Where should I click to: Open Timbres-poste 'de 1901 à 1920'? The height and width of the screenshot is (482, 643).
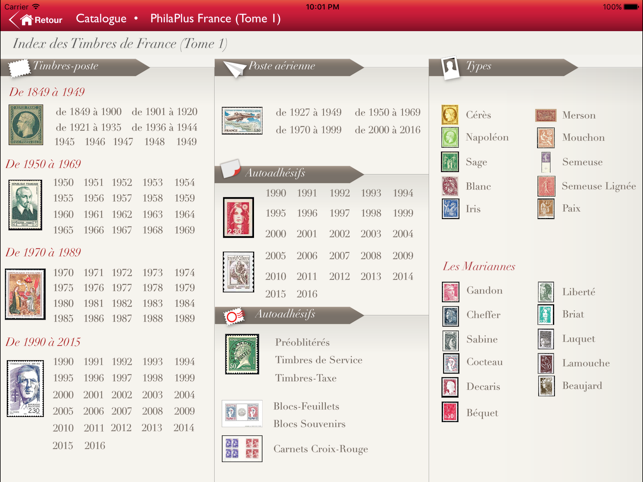tap(164, 112)
